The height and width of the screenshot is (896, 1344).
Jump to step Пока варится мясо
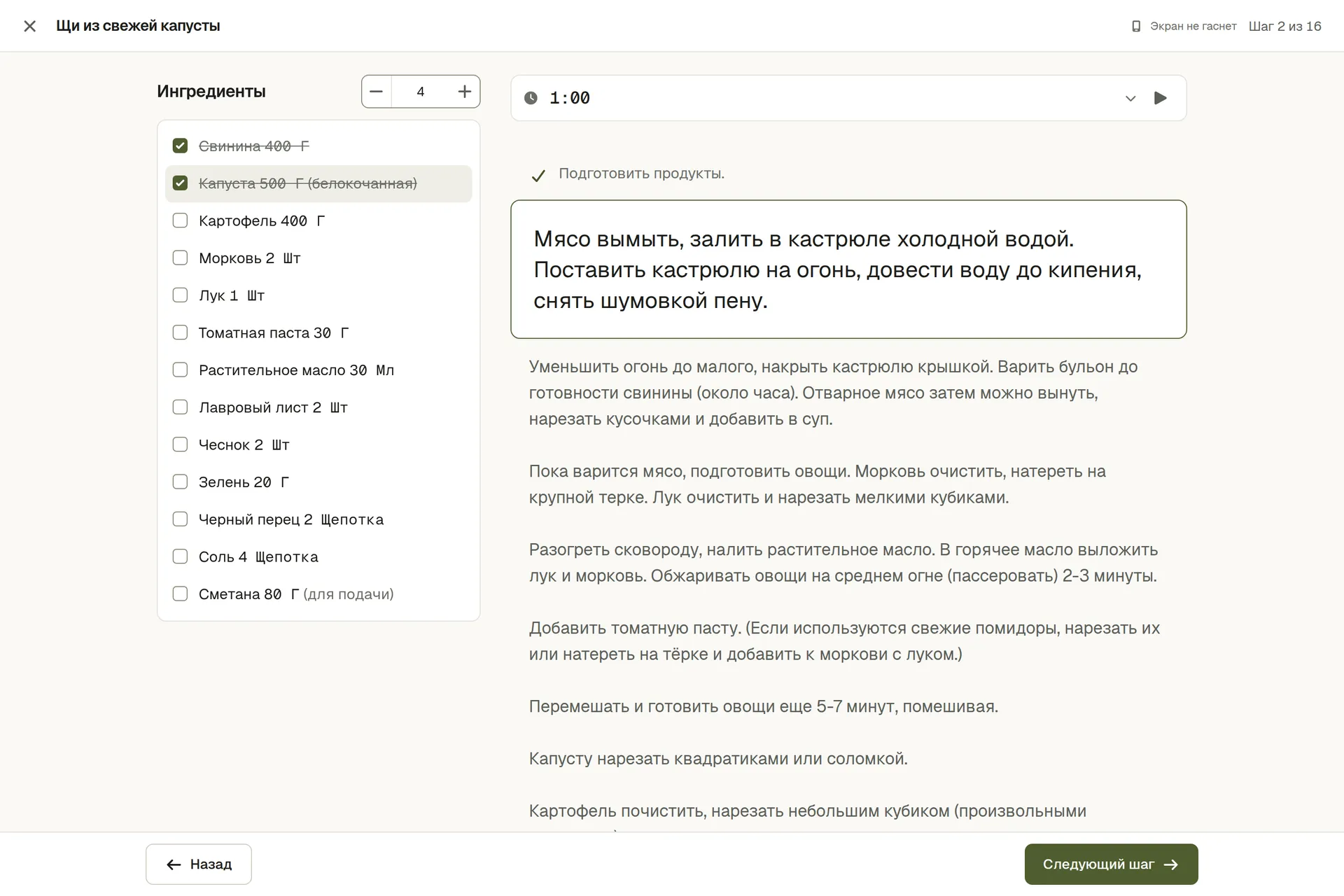tap(817, 484)
